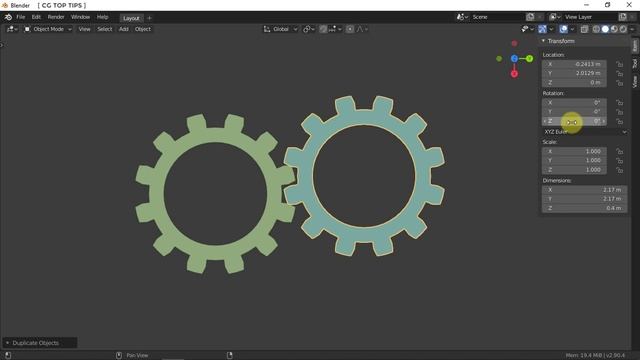
Task: Click the status bar Pan View mouse icon
Action: 119,355
